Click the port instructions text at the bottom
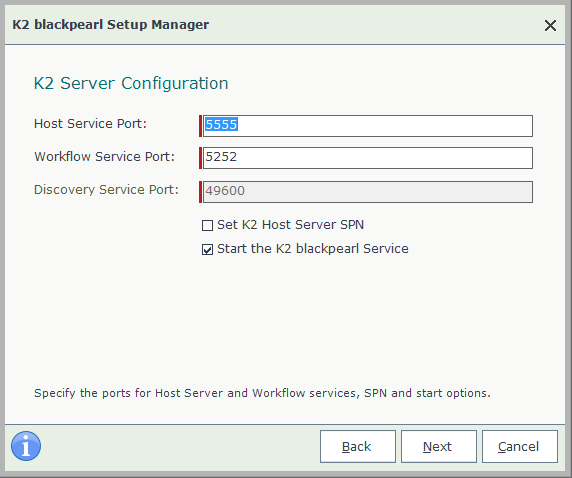This screenshot has height=478, width=572. point(262,393)
